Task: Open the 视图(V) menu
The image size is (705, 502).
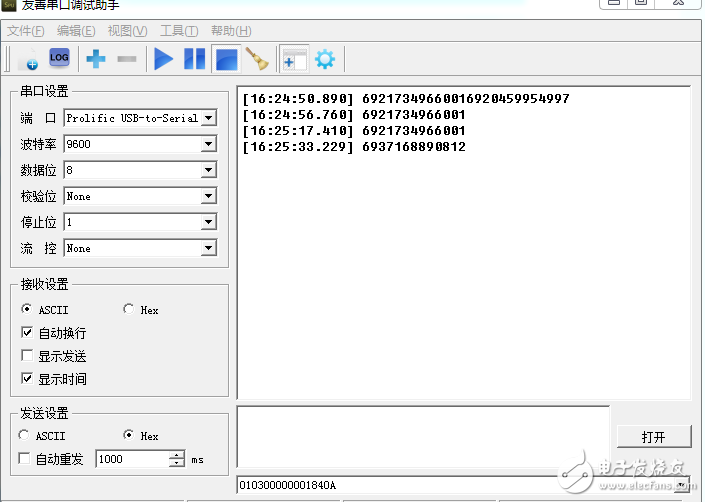Action: pos(127,31)
